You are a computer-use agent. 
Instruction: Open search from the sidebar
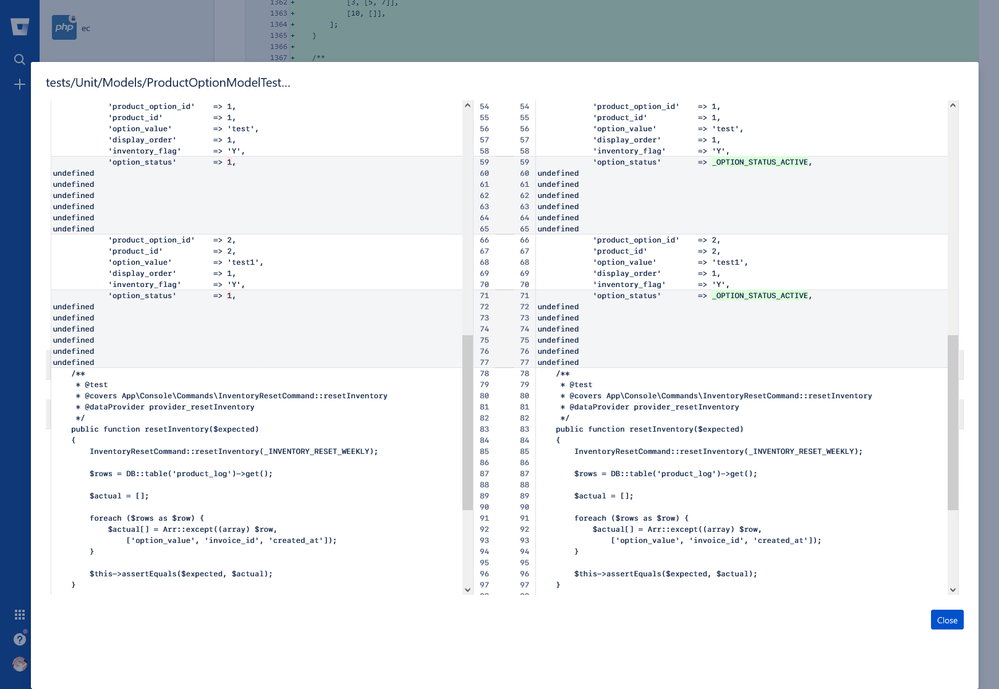tap(20, 59)
